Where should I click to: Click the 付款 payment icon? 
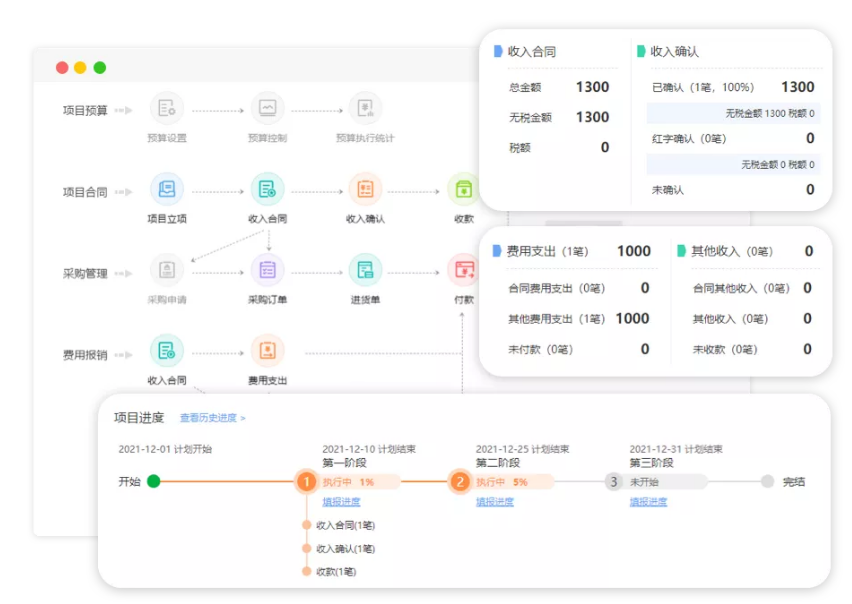pyautogui.click(x=463, y=270)
